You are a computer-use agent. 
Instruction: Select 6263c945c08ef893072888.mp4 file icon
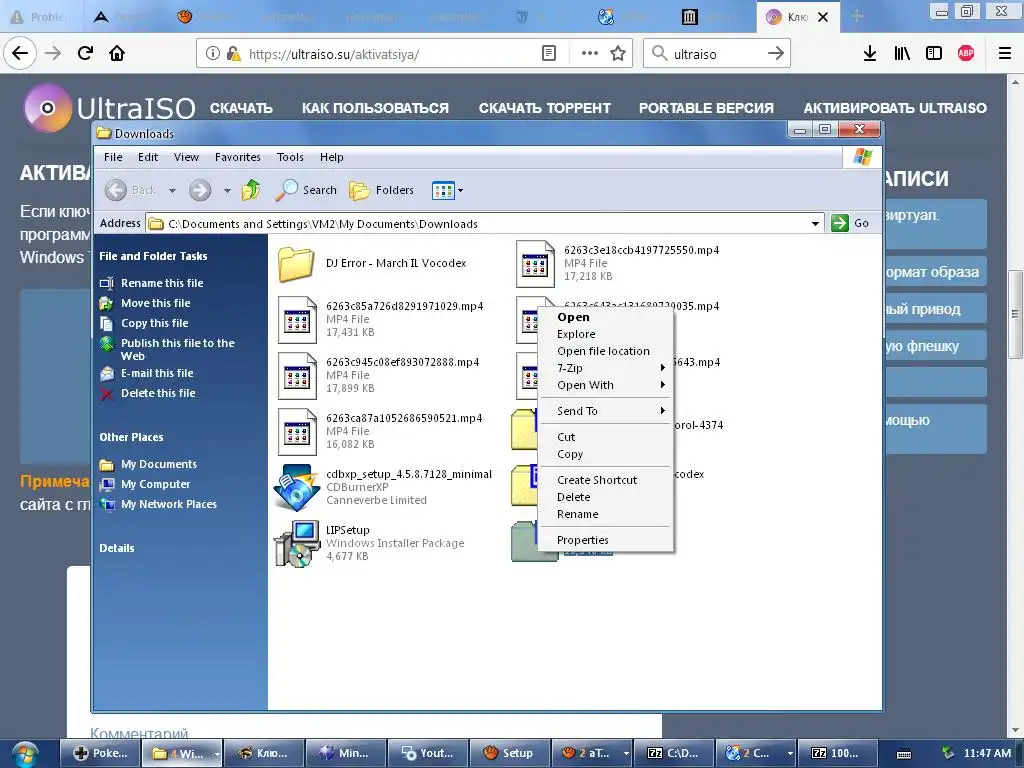297,376
